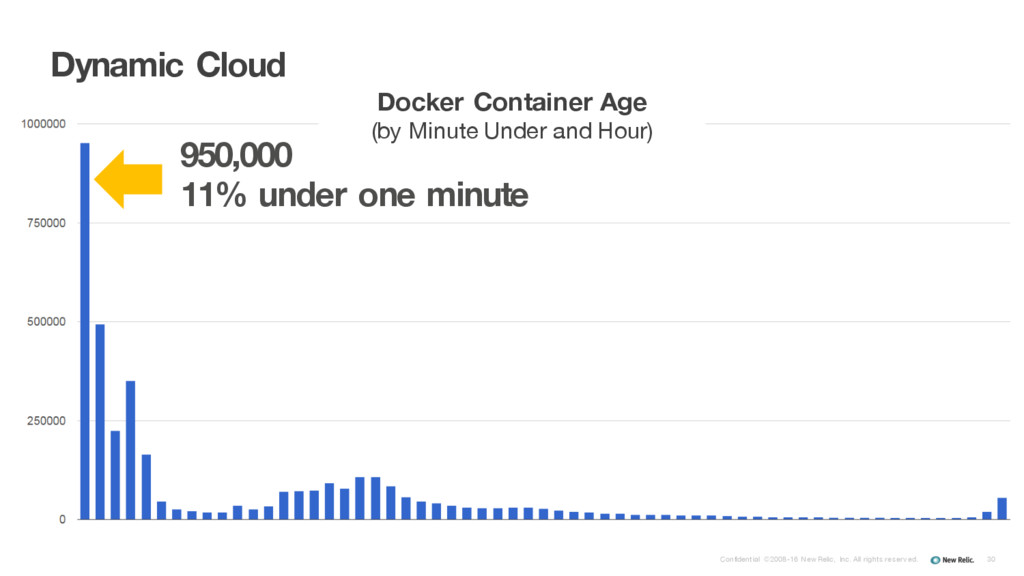1024x576 pixels.
Task: Click the 1000000 y-axis label
Action: [x=43, y=124]
